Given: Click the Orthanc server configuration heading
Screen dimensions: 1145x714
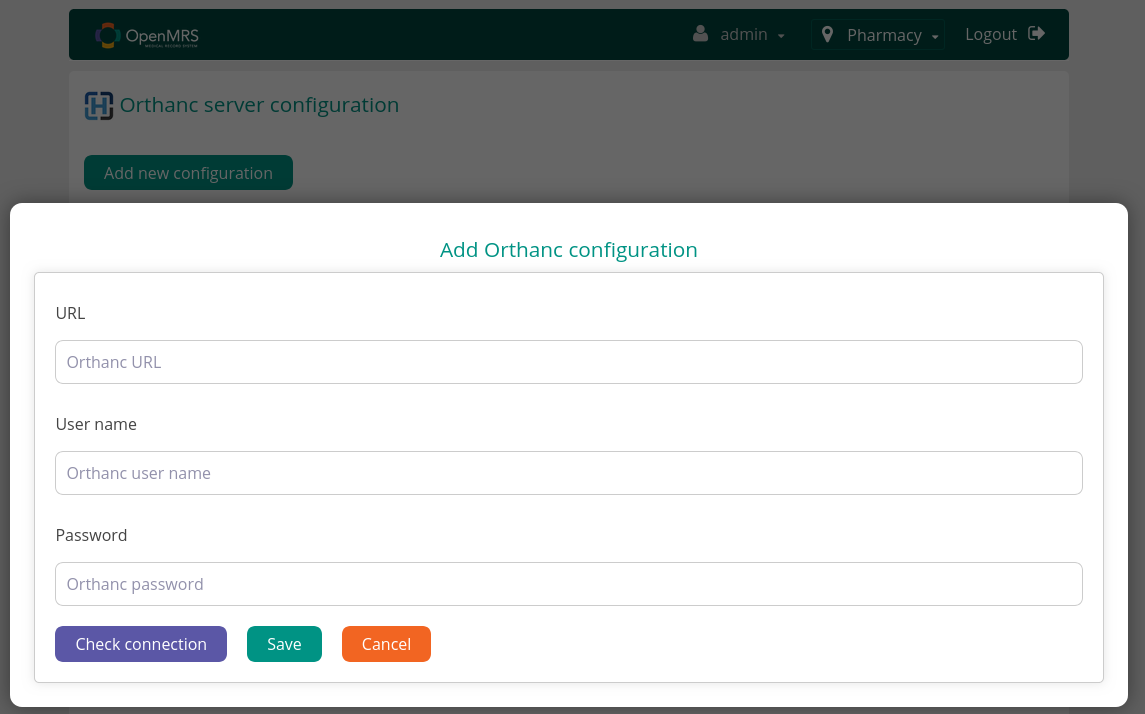Looking at the screenshot, I should [259, 105].
